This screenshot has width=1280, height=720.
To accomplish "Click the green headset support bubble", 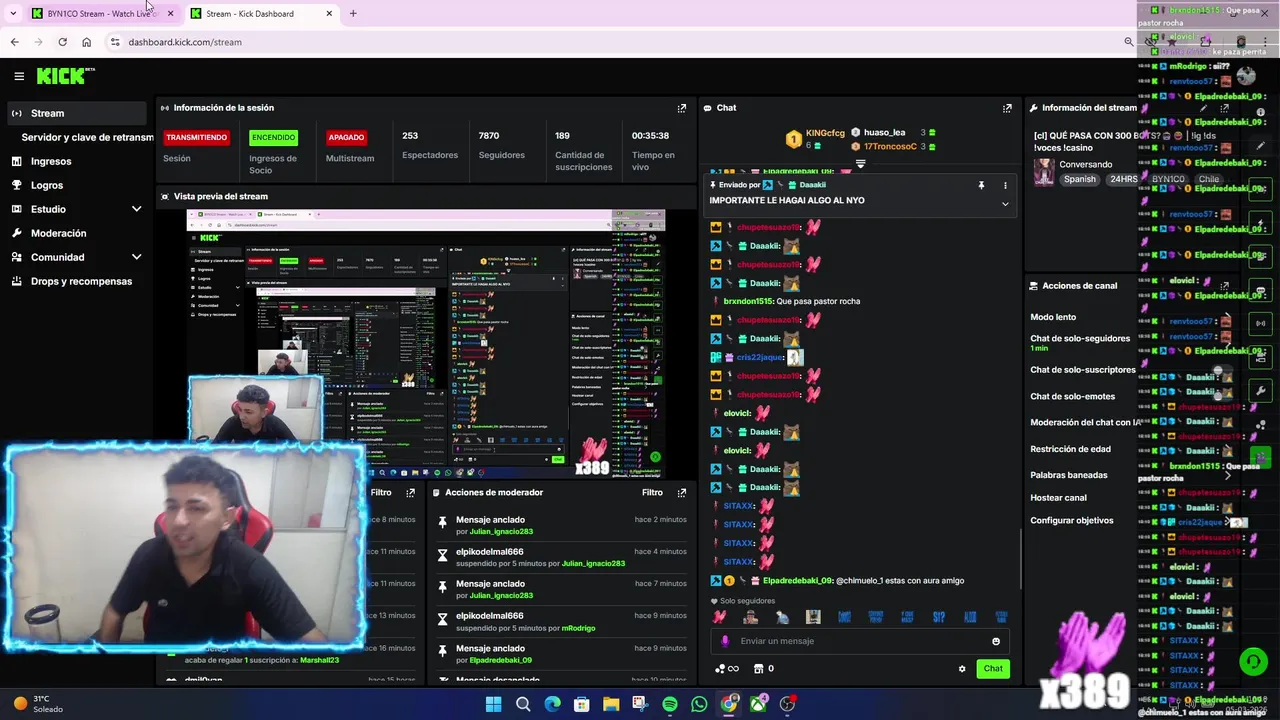I will pyautogui.click(x=1252, y=661).
